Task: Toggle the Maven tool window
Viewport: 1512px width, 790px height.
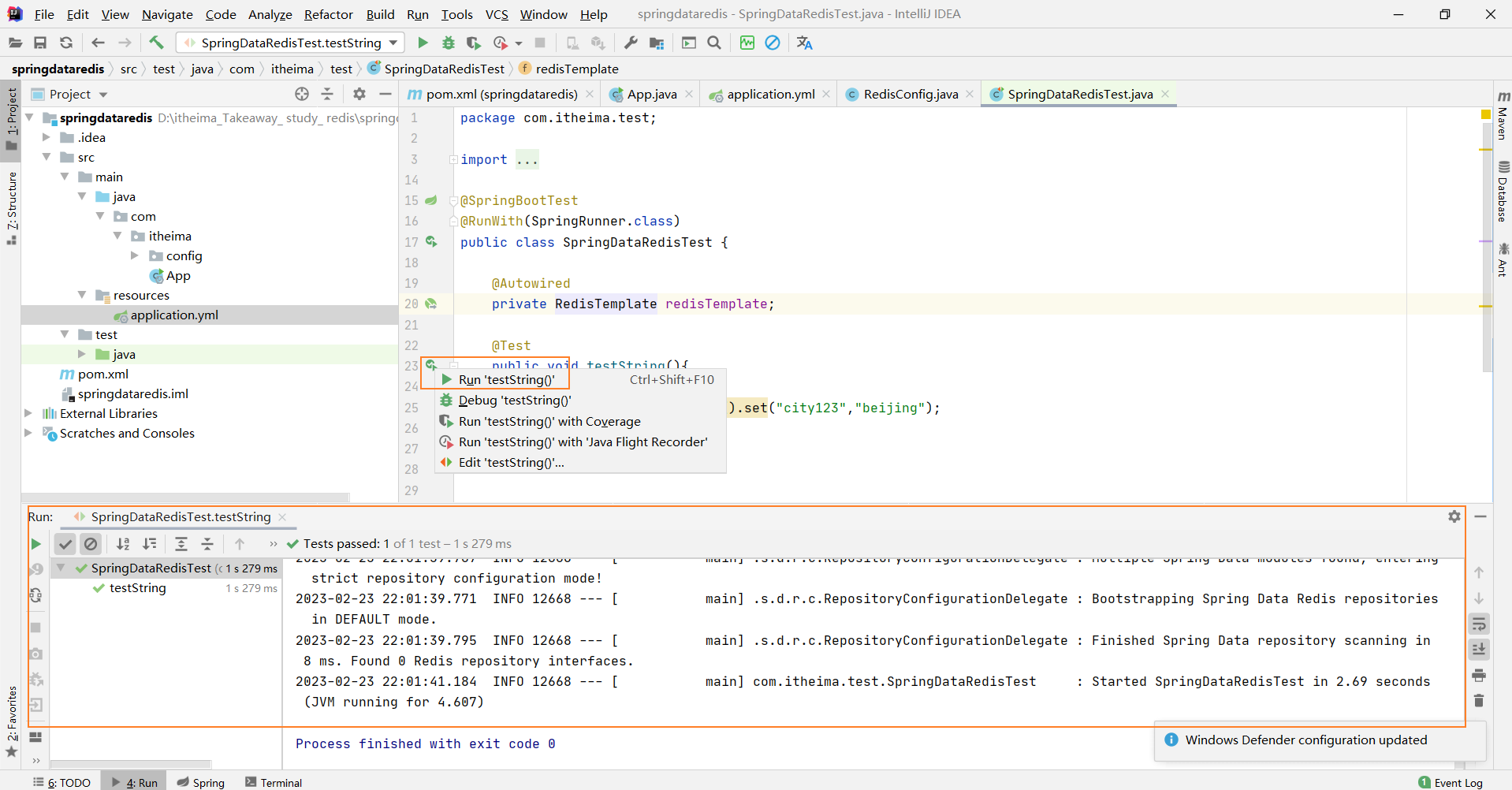Action: click(x=1503, y=114)
